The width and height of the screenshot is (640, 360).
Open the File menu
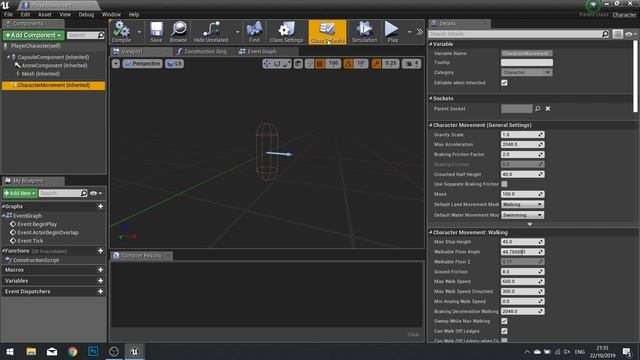8,14
